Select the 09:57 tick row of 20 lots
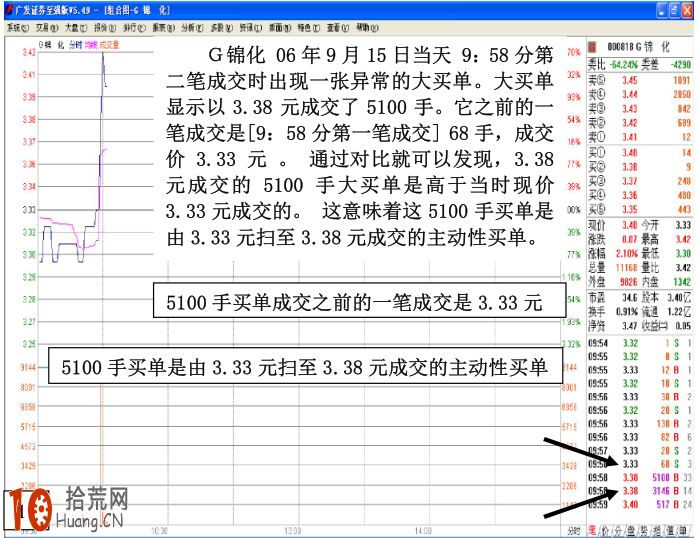 (640, 451)
